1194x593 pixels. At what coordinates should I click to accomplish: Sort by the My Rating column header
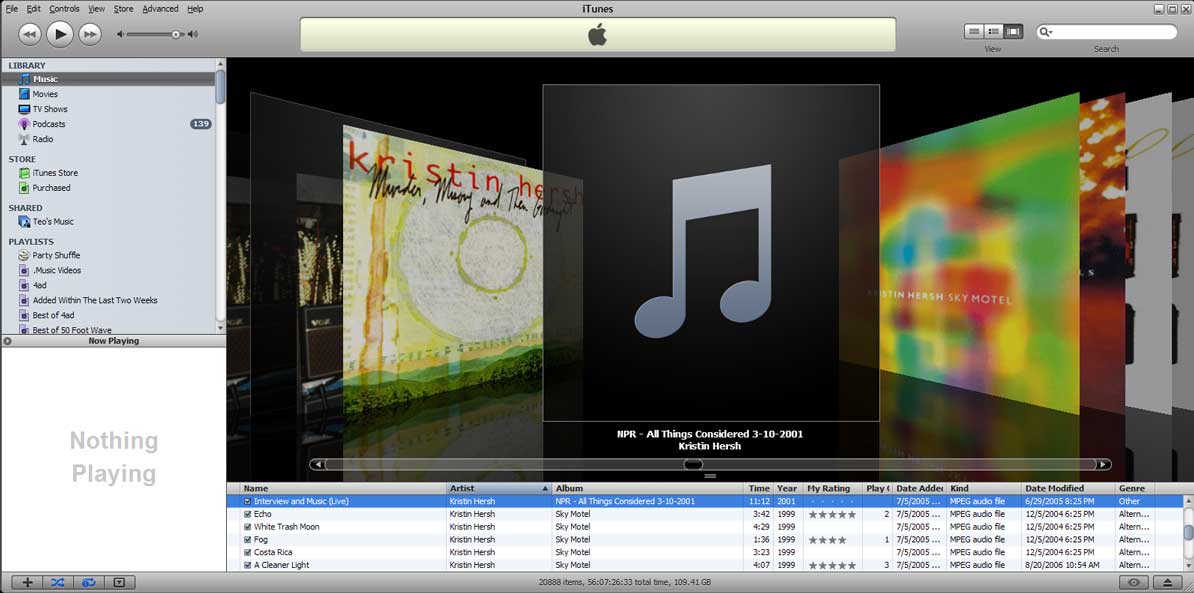point(834,488)
